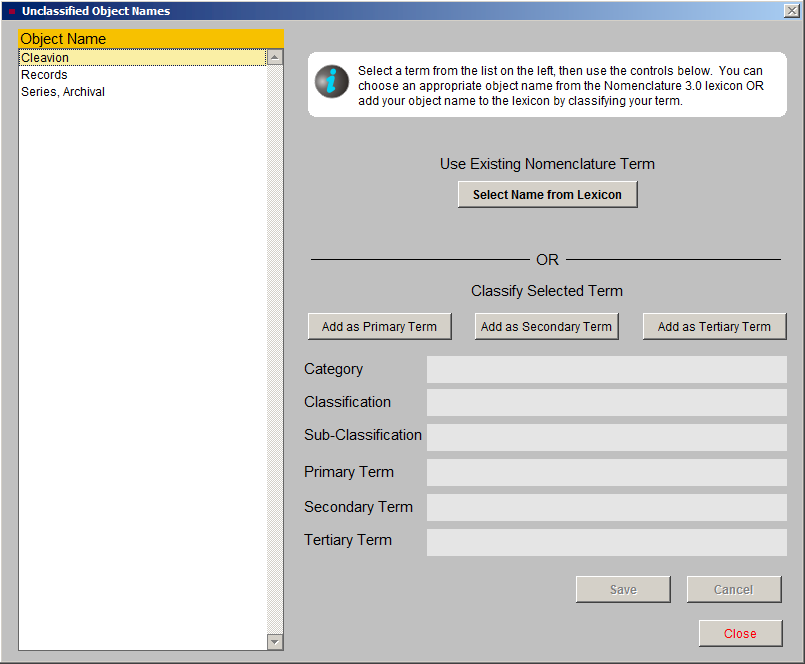
Task: Click the list's scroll-down arrow
Action: (x=275, y=642)
